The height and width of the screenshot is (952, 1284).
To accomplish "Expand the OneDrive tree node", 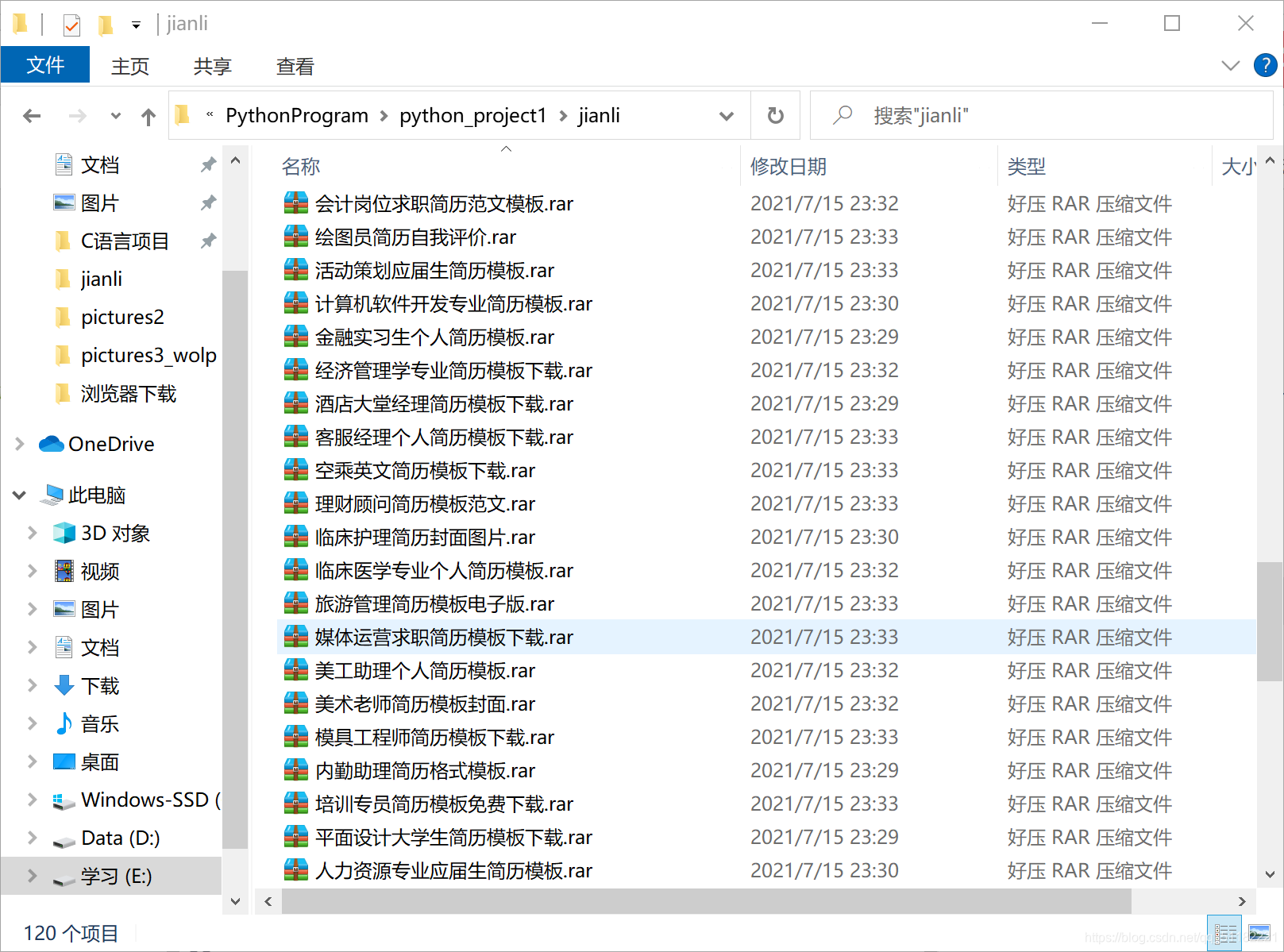I will pos(20,444).
